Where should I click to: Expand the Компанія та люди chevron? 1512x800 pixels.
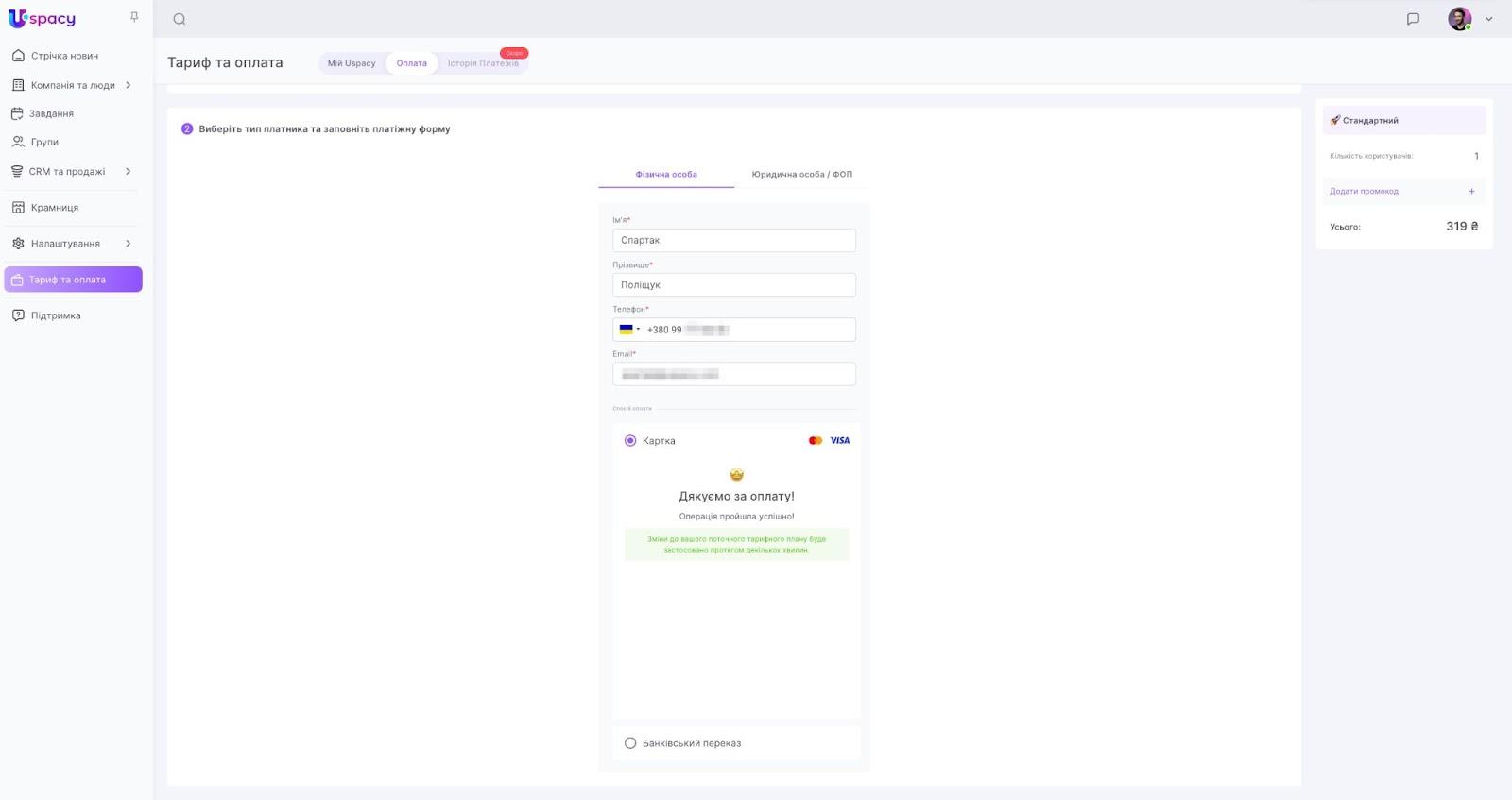coord(129,85)
